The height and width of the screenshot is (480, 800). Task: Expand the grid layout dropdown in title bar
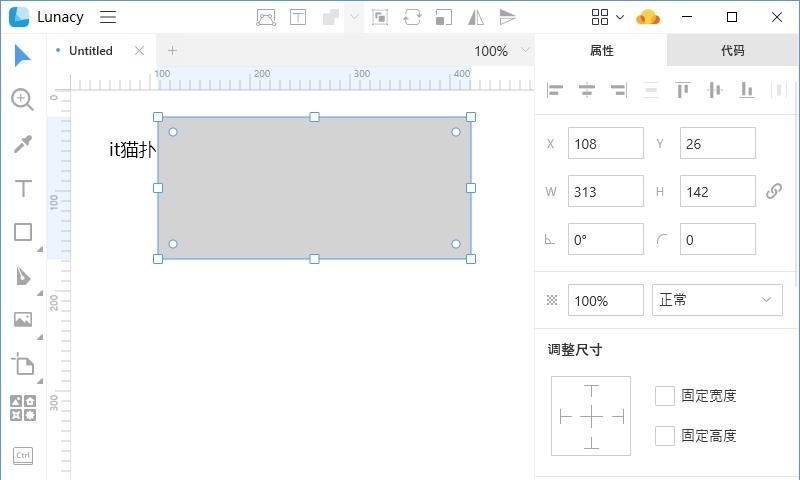(607, 17)
